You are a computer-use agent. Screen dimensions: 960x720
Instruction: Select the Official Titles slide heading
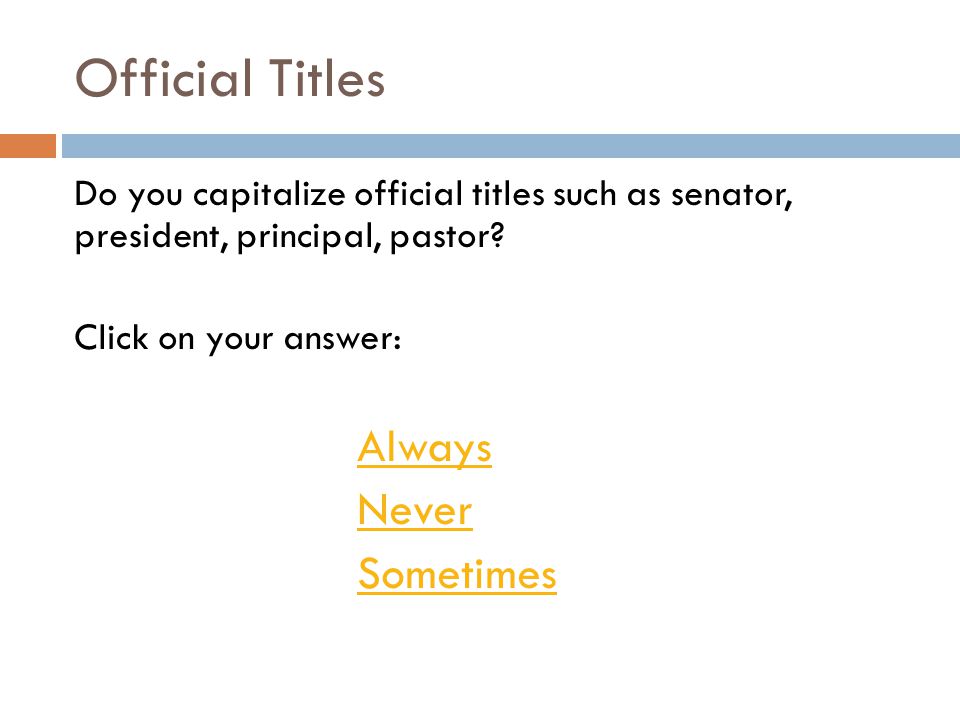pos(230,78)
